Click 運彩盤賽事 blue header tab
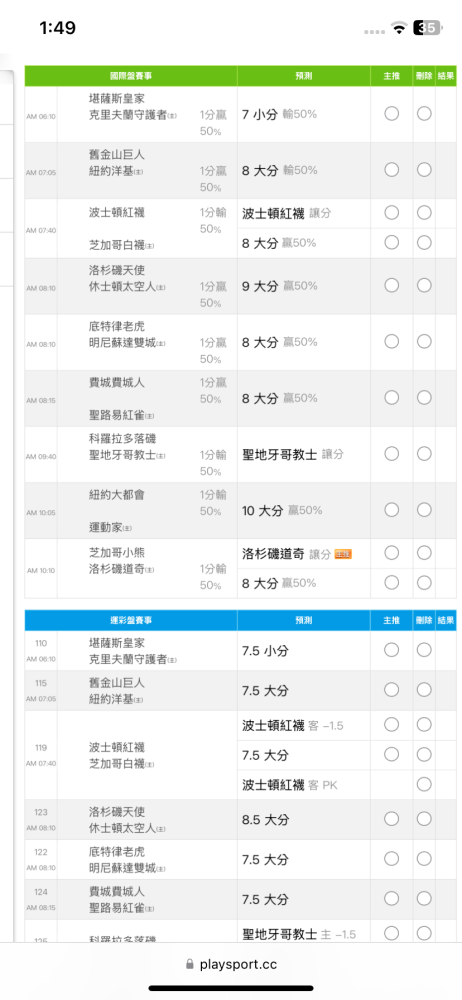 tap(131, 620)
